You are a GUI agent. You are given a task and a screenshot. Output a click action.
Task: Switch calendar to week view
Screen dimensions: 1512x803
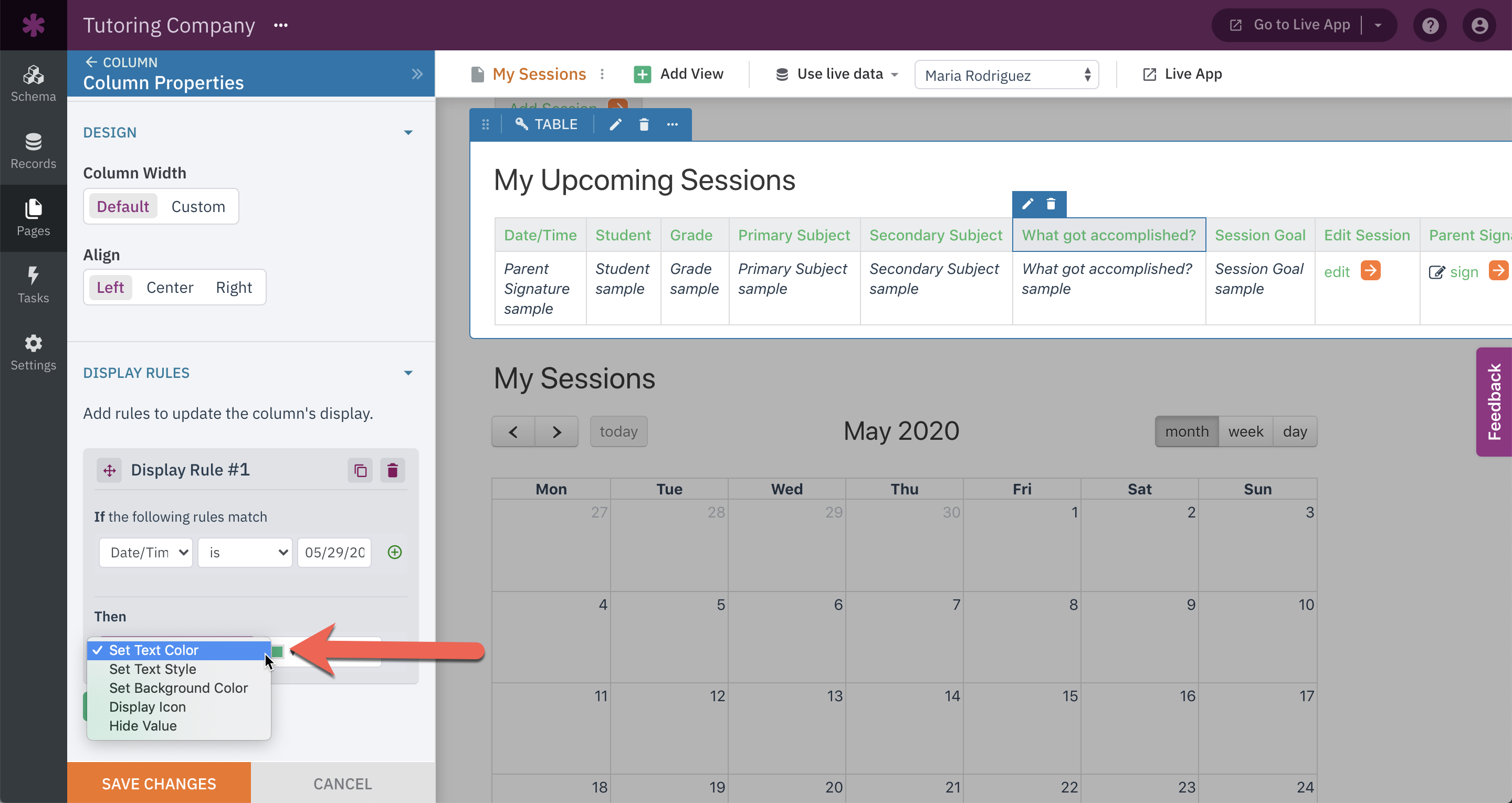click(x=1245, y=432)
